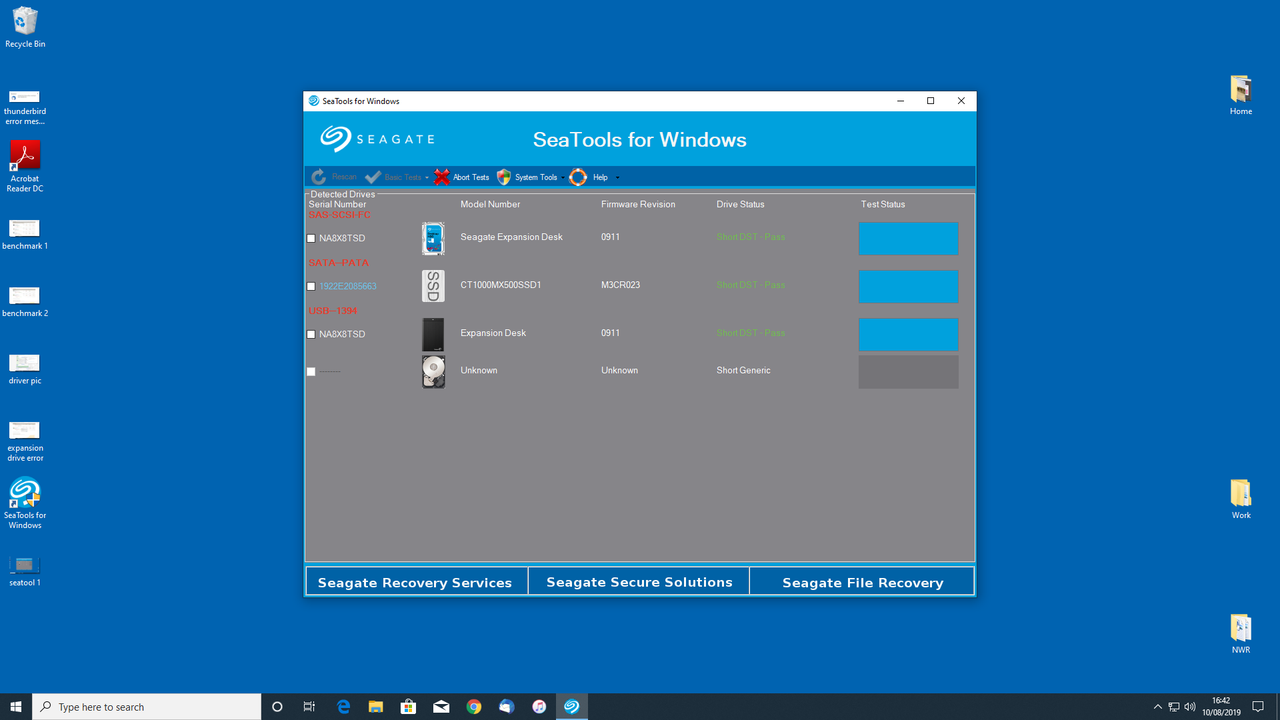
Task: Select the expansion drive error desktop file
Action: pos(25,441)
